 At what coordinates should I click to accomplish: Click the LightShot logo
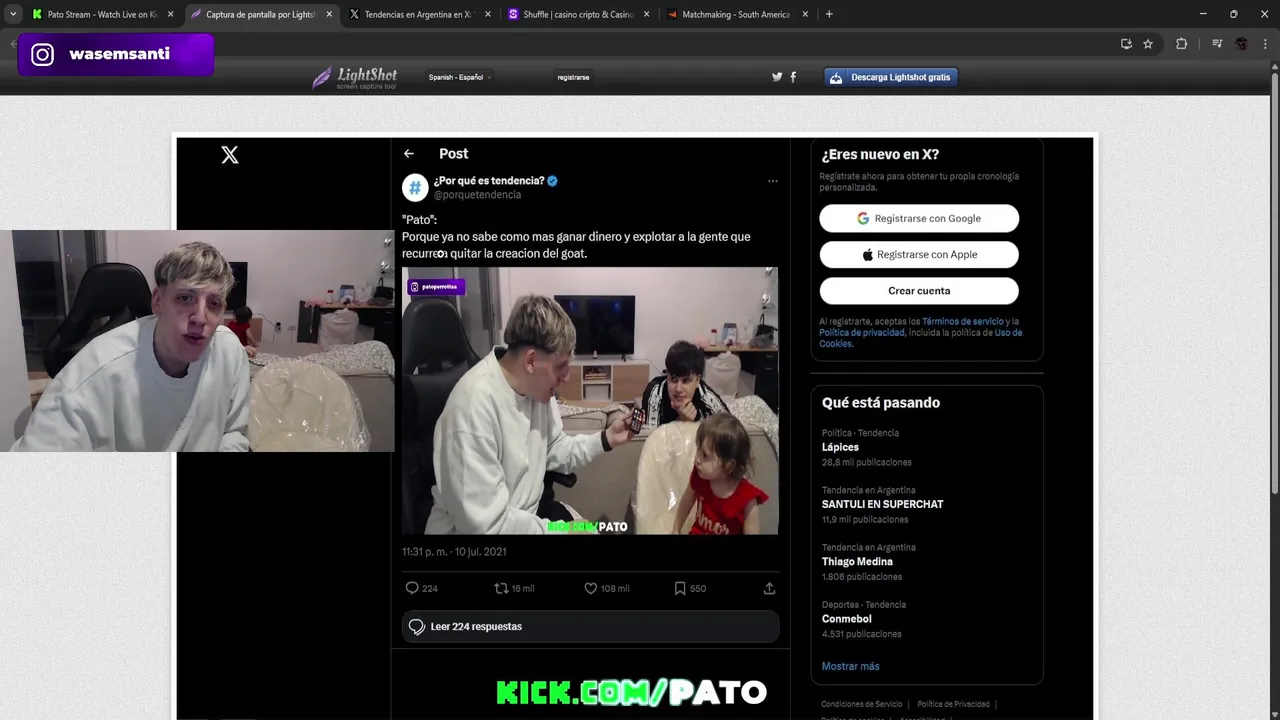click(x=354, y=77)
